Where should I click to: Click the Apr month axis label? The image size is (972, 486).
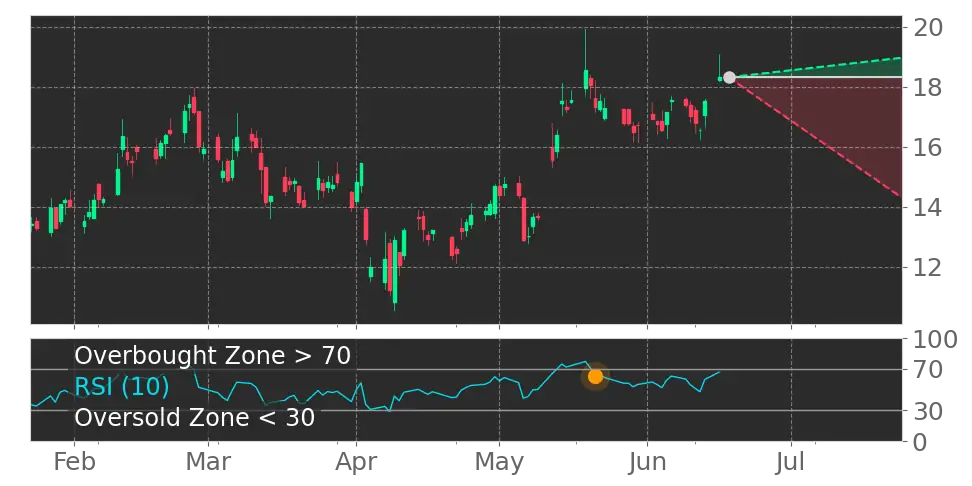click(356, 462)
